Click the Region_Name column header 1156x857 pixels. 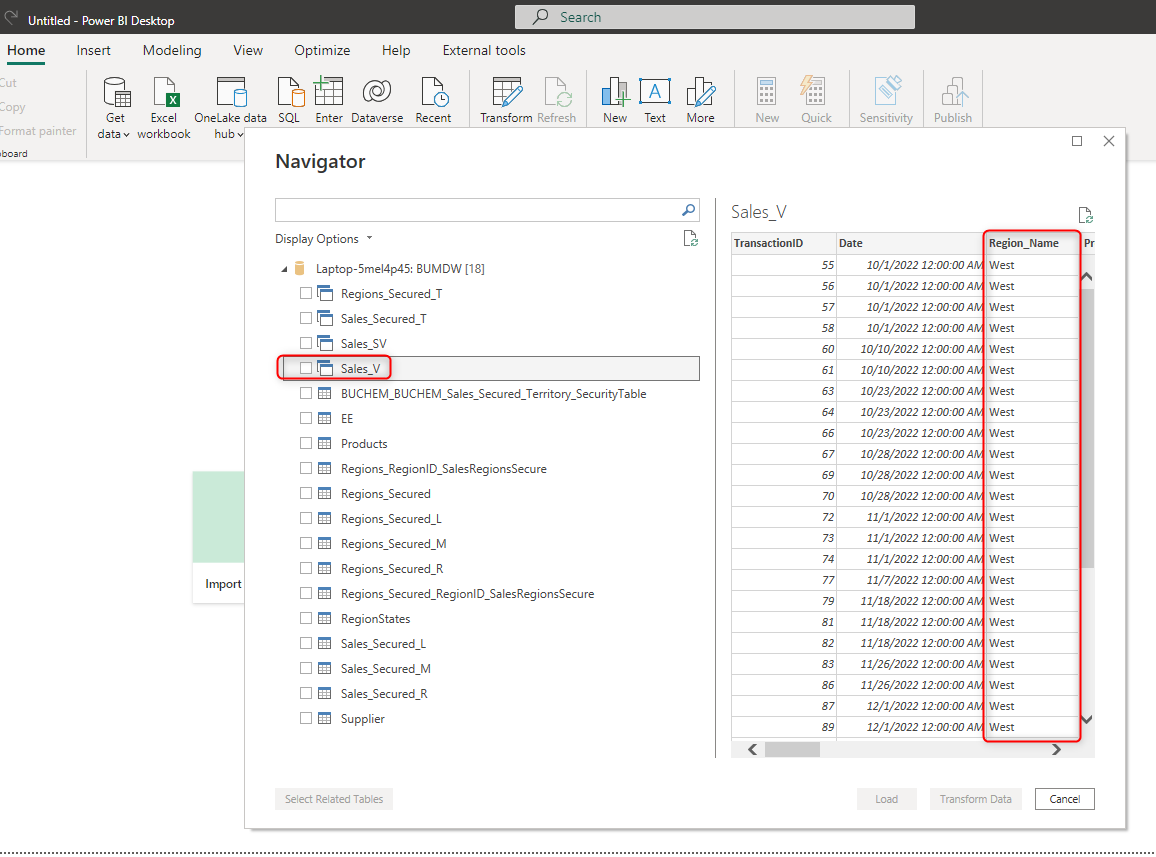(1031, 243)
